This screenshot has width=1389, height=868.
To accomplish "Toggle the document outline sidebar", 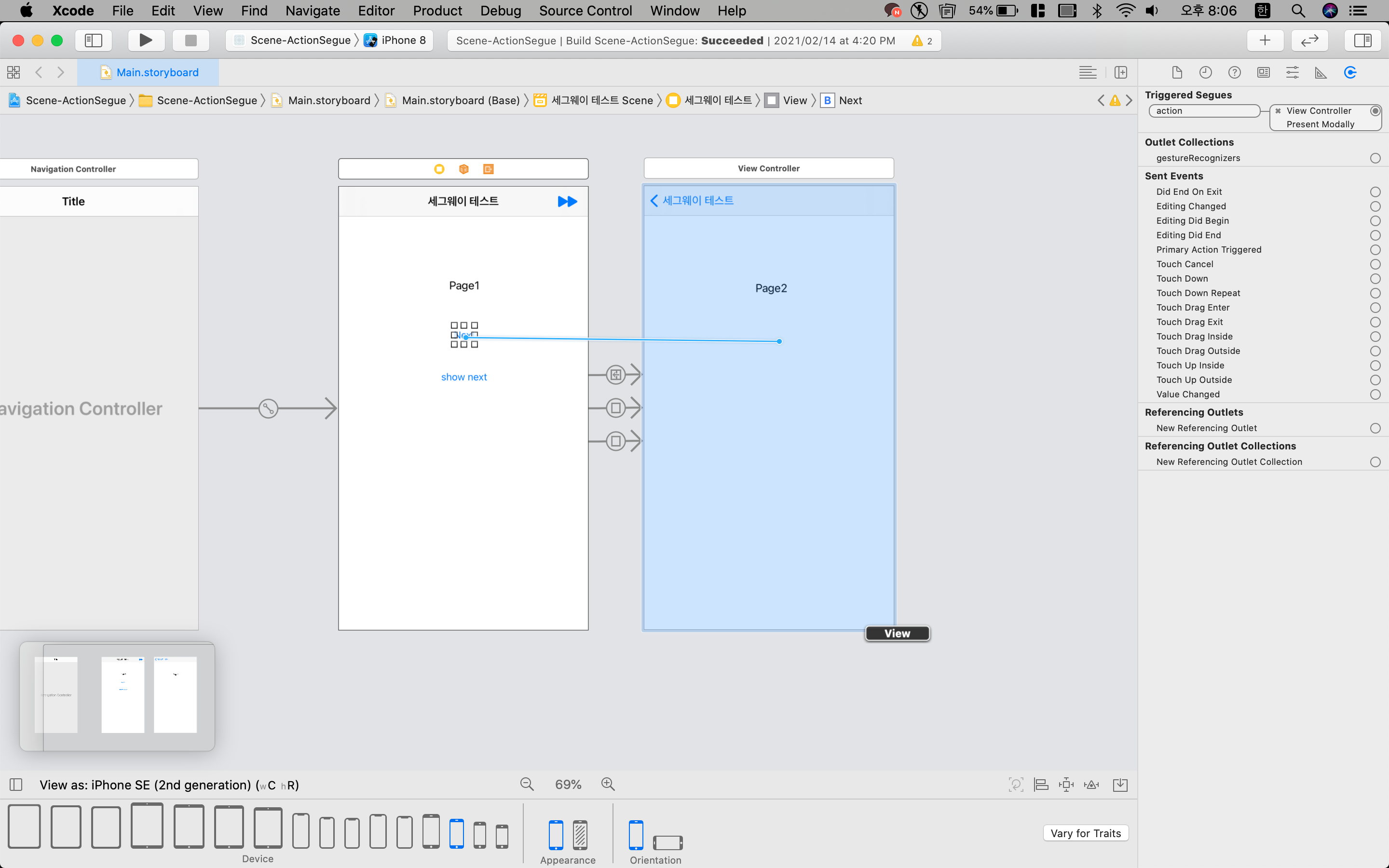I will pos(16,784).
